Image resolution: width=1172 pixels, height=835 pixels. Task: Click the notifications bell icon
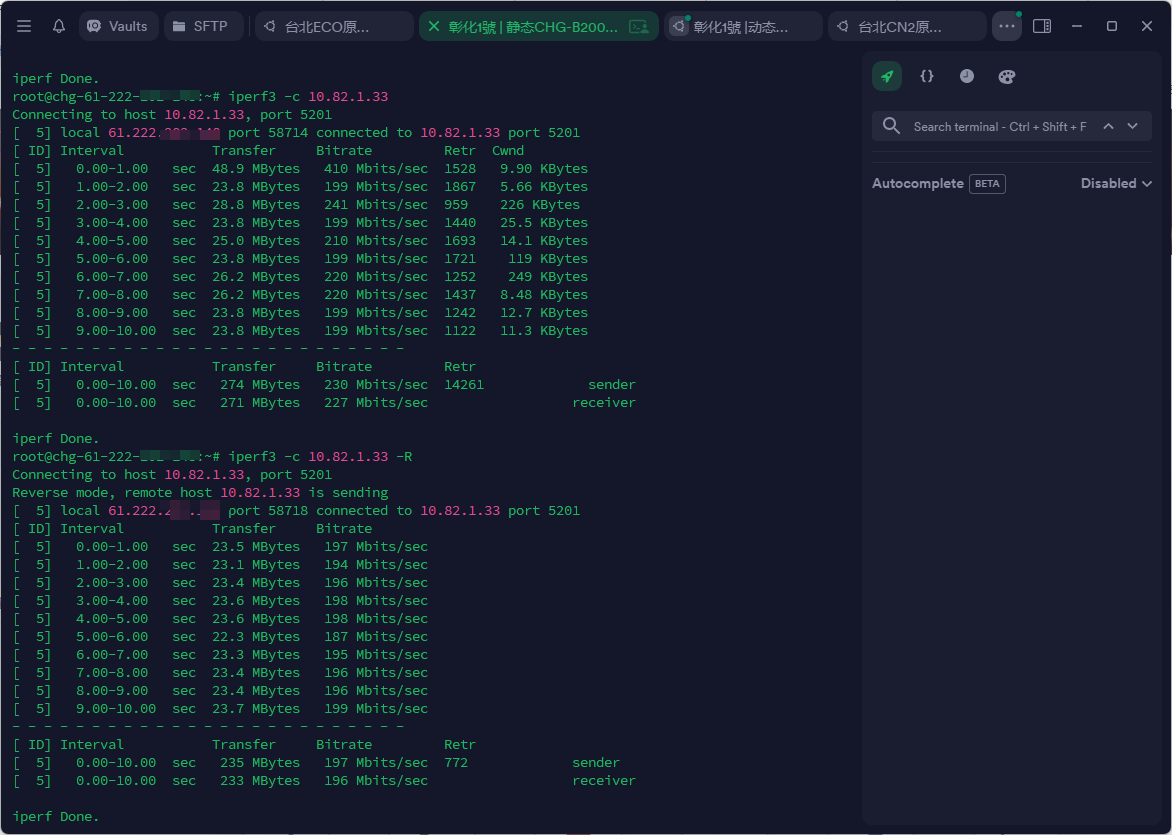(59, 26)
